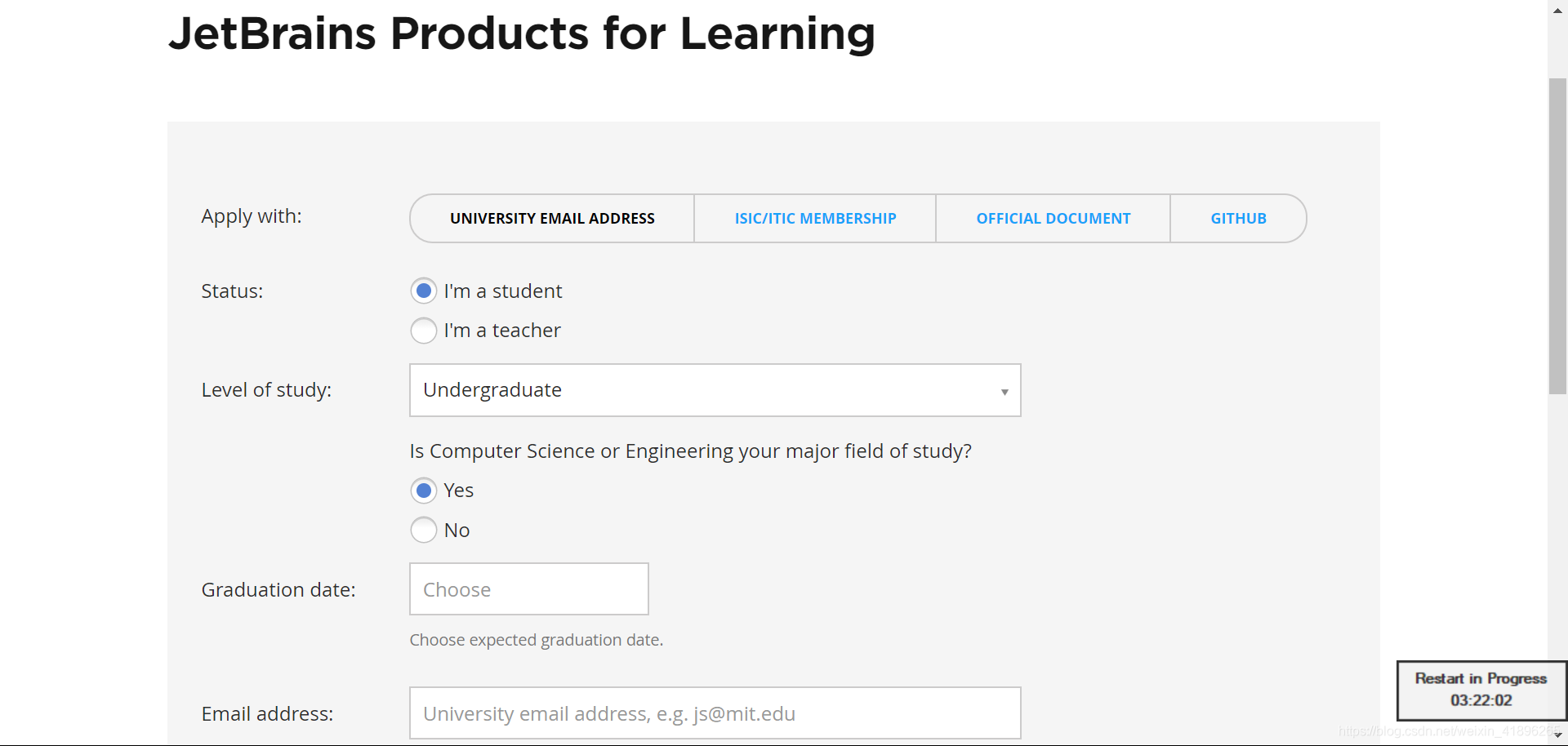This screenshot has width=1568, height=746.
Task: Click the Email address field label
Action: 267,714
